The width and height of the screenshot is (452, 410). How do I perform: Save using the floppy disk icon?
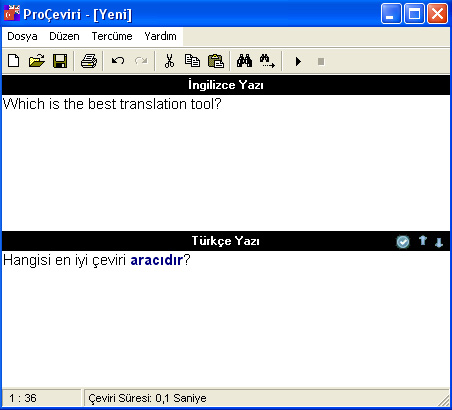(x=60, y=61)
